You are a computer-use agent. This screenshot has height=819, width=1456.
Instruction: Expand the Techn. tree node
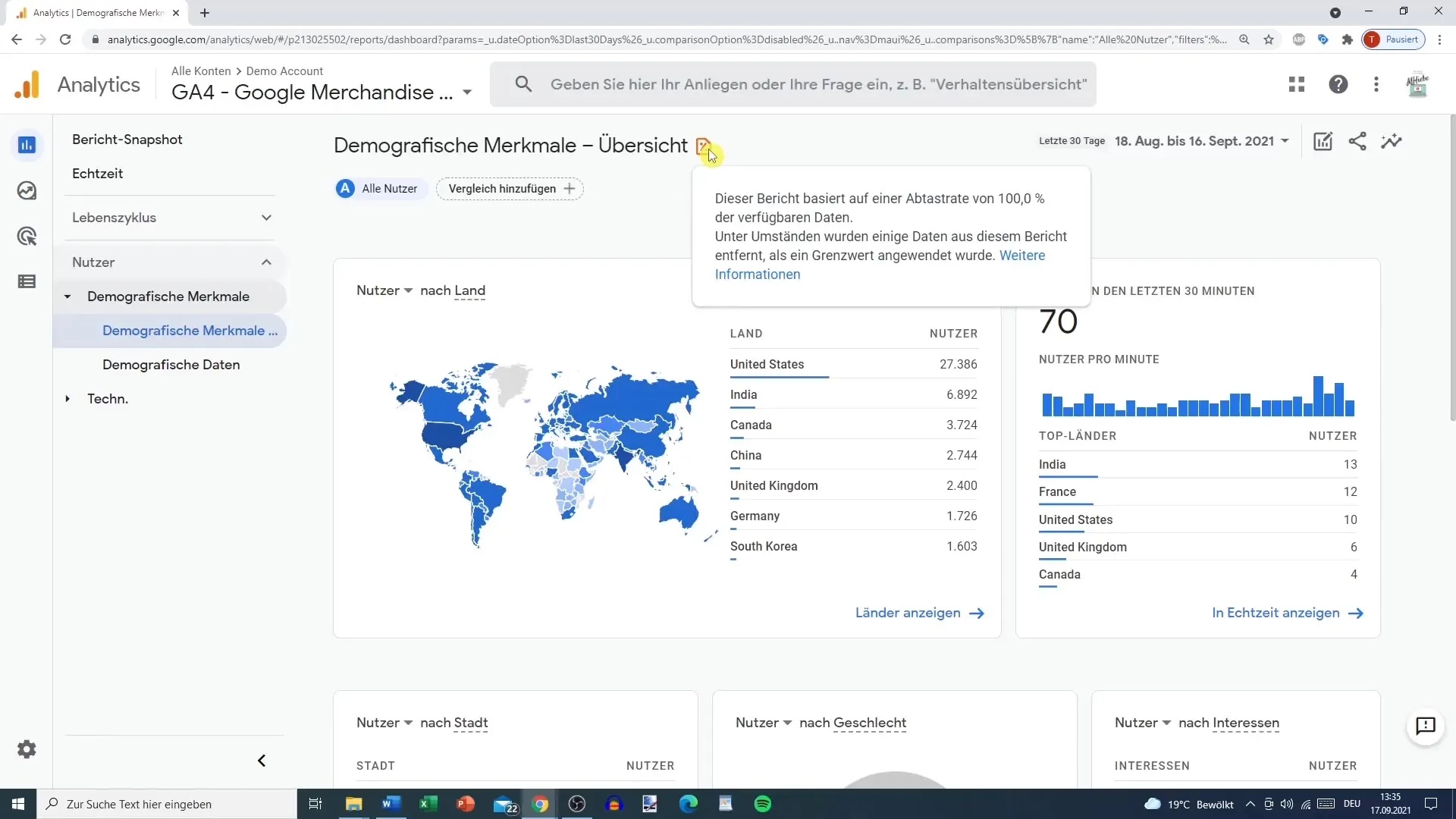(67, 399)
